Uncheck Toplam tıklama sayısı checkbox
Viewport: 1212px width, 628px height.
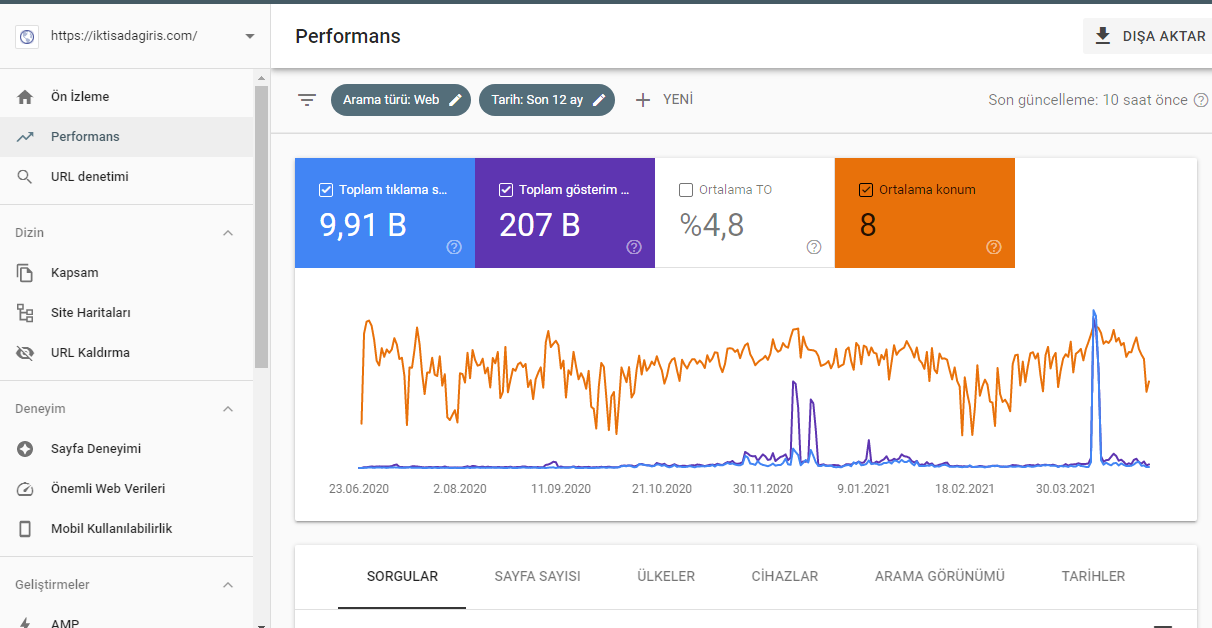click(x=325, y=190)
